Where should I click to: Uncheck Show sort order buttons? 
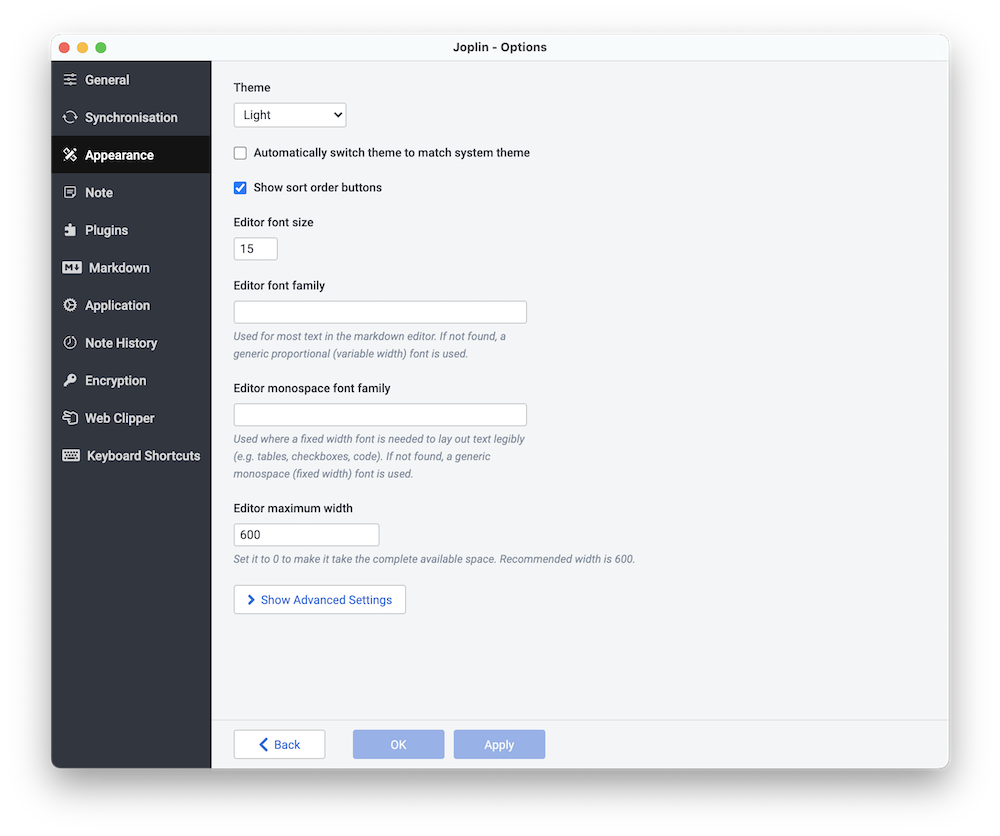coord(240,187)
